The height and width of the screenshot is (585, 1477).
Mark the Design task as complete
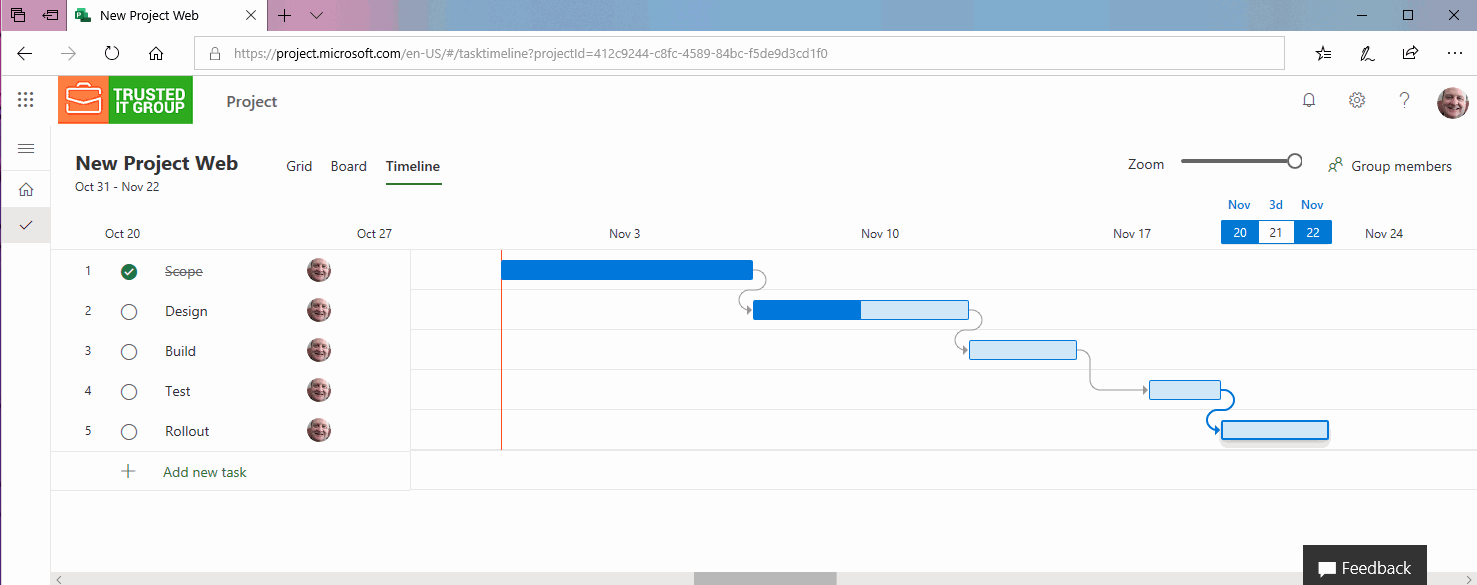point(128,310)
